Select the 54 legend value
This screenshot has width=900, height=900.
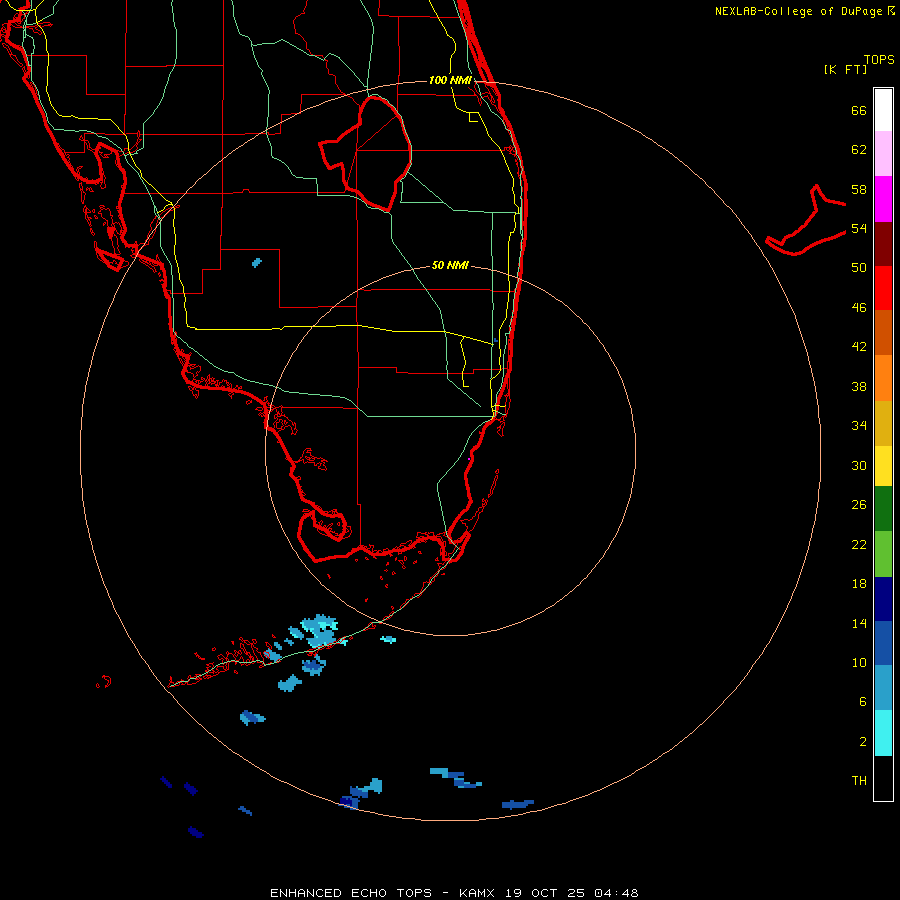point(859,228)
